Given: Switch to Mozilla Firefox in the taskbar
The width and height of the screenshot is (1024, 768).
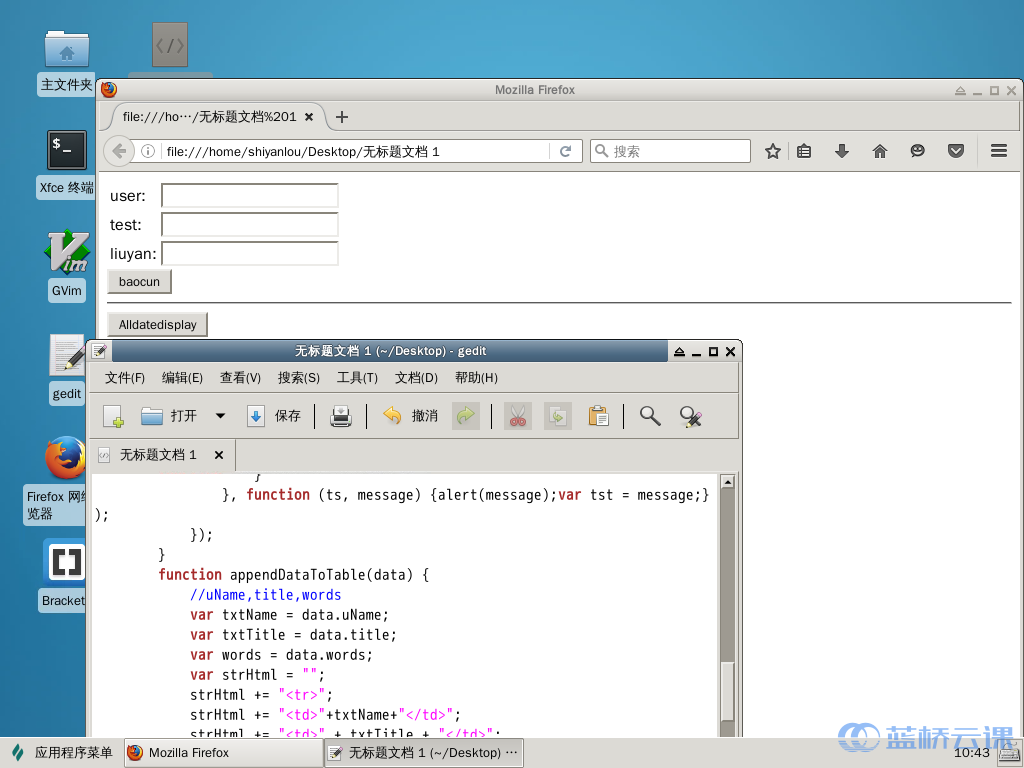Looking at the screenshot, I should (223, 753).
